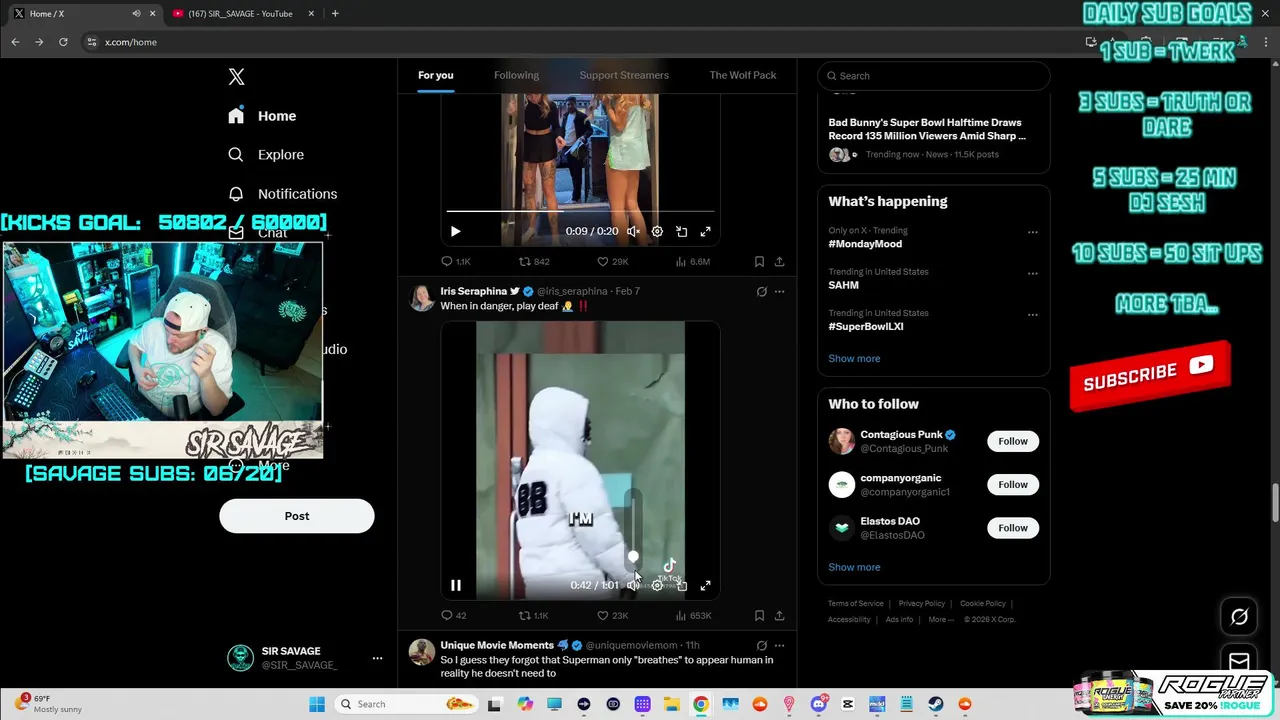This screenshot has height=720, width=1280.
Task: Reply to the post with 42 replies
Action: tap(454, 615)
